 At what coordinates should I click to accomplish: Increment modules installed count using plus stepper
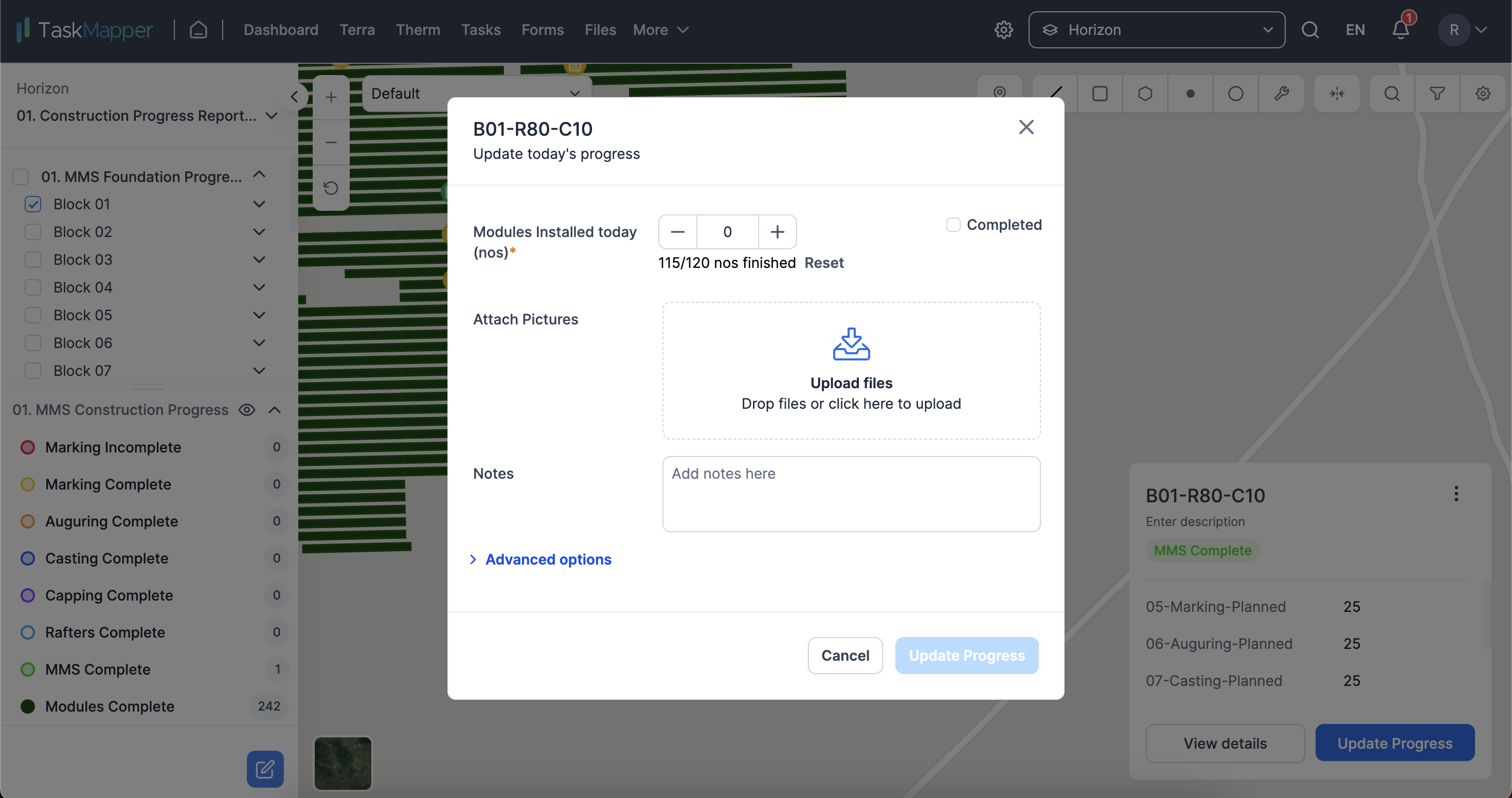(777, 231)
